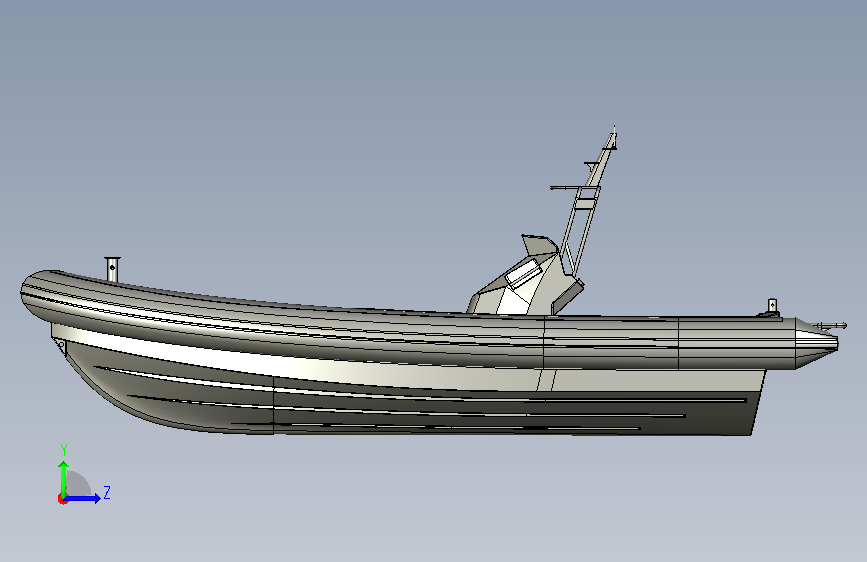The width and height of the screenshot is (867, 562).
Task: Select the conical end cap of the tube
Action: pos(817,343)
